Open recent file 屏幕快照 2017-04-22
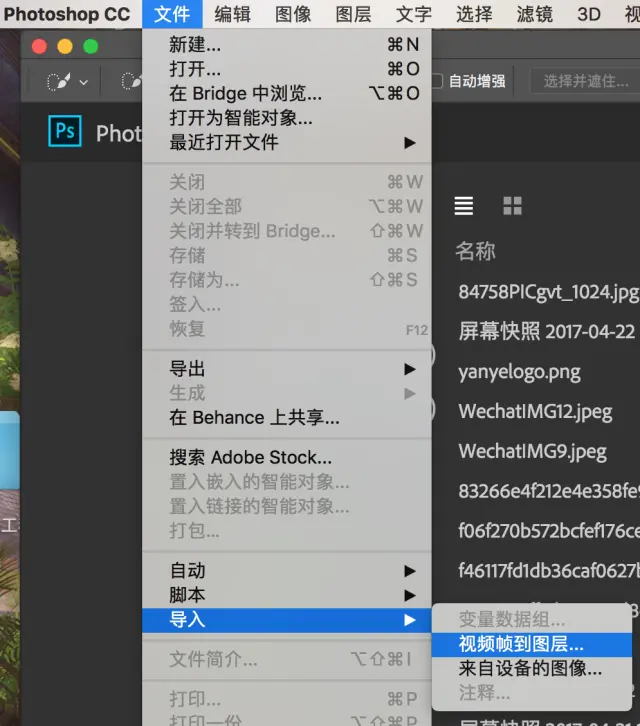The width and height of the screenshot is (640, 726). click(x=547, y=332)
